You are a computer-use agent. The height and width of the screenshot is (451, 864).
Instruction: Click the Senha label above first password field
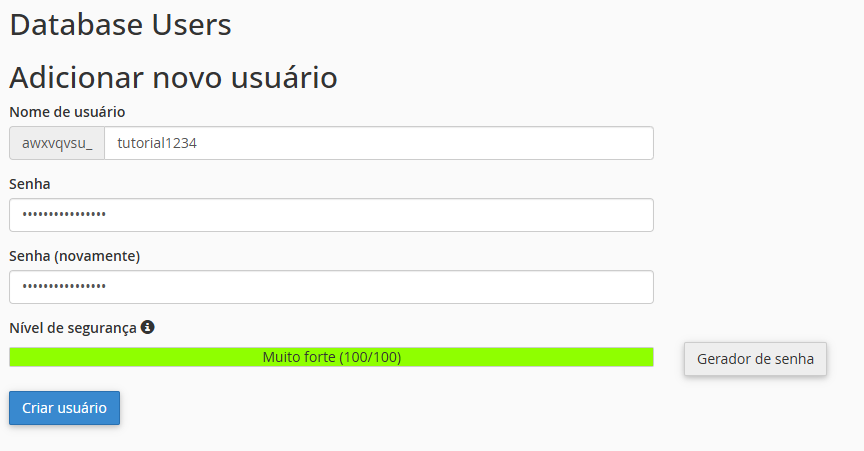[x=30, y=184]
